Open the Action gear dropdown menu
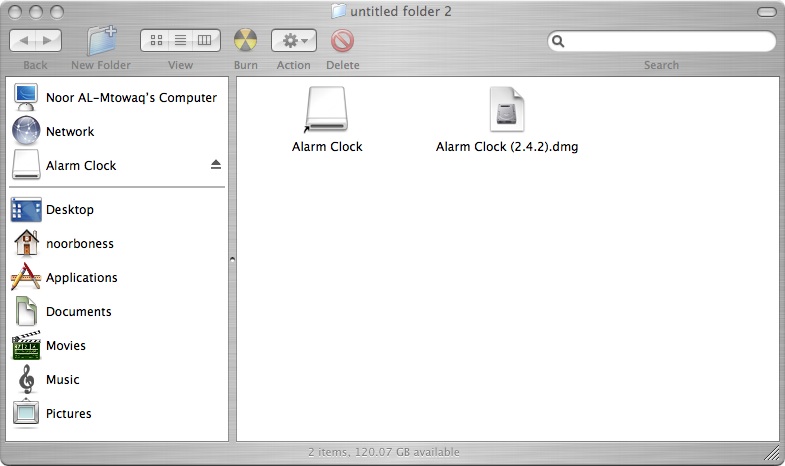 pyautogui.click(x=294, y=41)
